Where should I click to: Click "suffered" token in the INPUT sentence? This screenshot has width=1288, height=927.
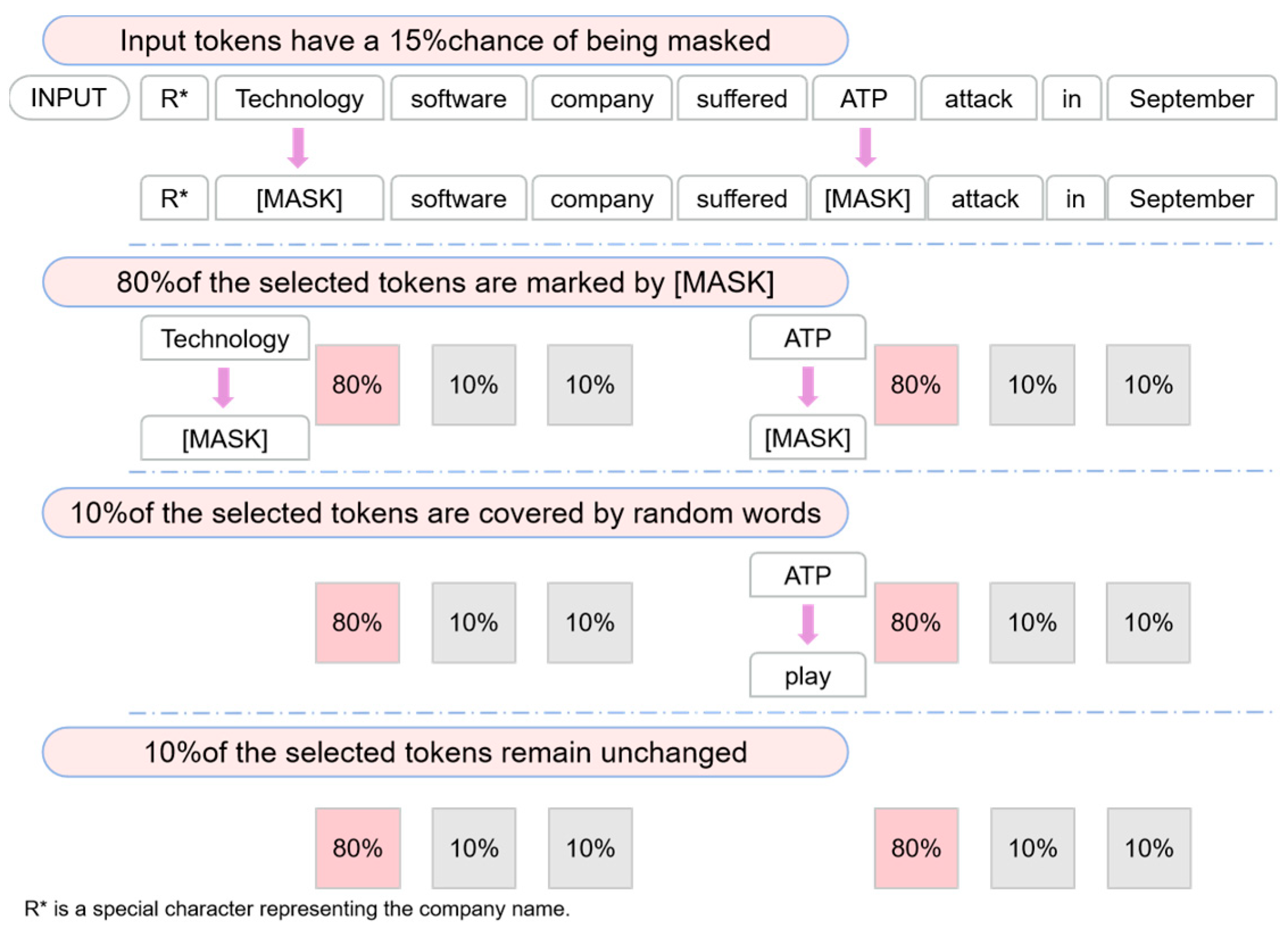click(741, 99)
